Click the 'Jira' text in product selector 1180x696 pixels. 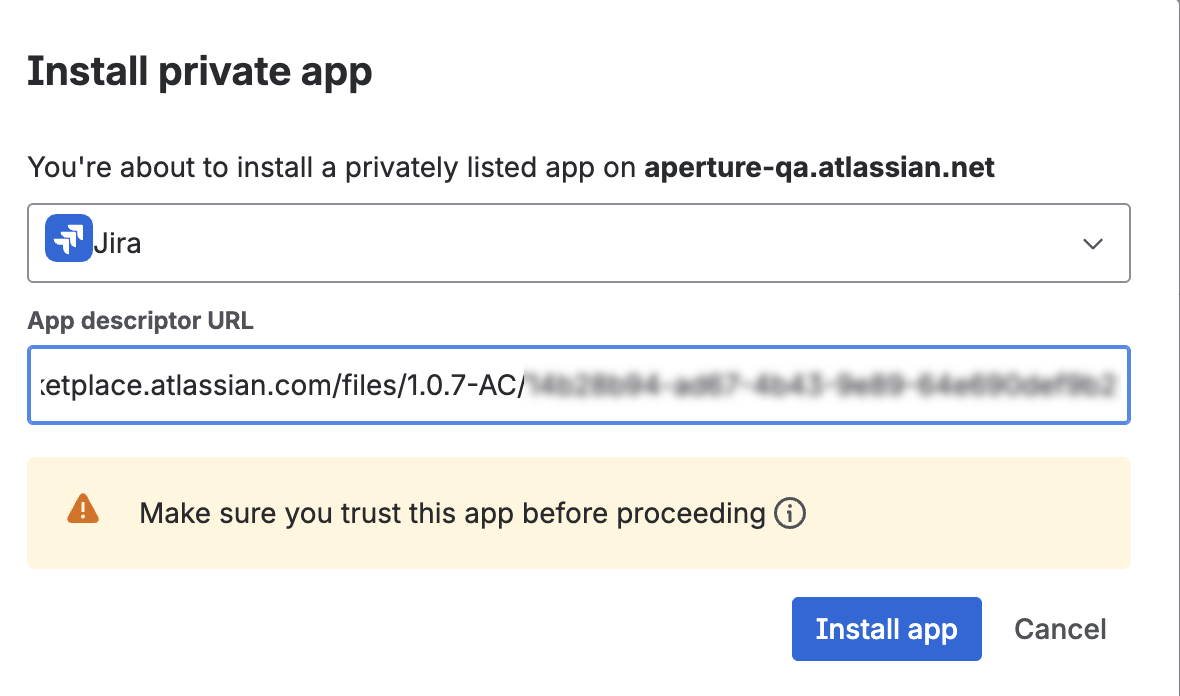pos(117,244)
